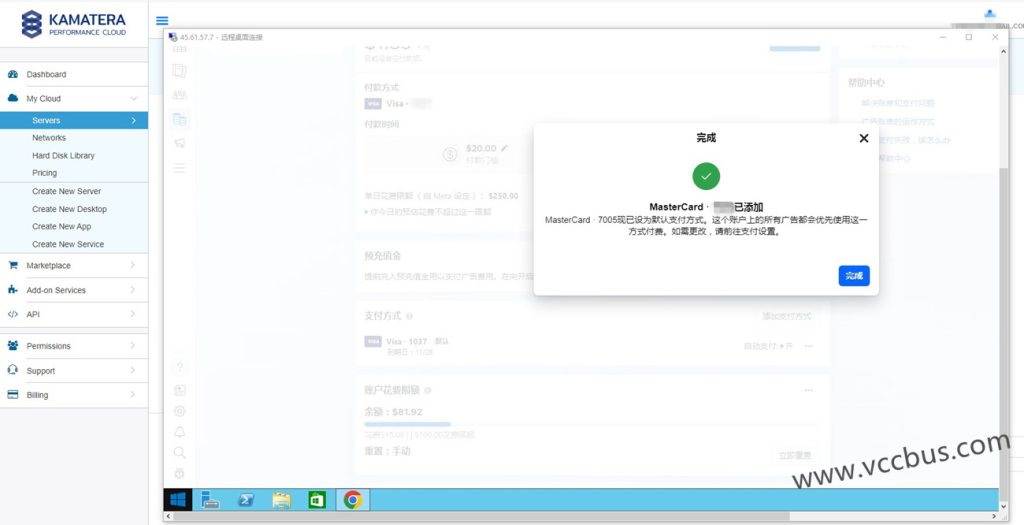This screenshot has height=525, width=1024.
Task: Click Create New Server
Action: point(66,191)
